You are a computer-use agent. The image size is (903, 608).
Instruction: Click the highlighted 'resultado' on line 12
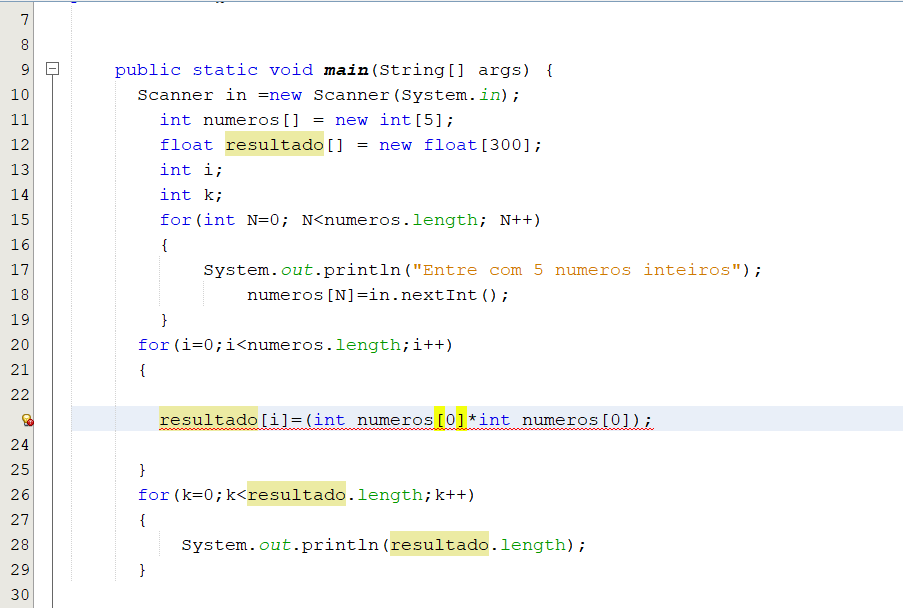tap(275, 145)
